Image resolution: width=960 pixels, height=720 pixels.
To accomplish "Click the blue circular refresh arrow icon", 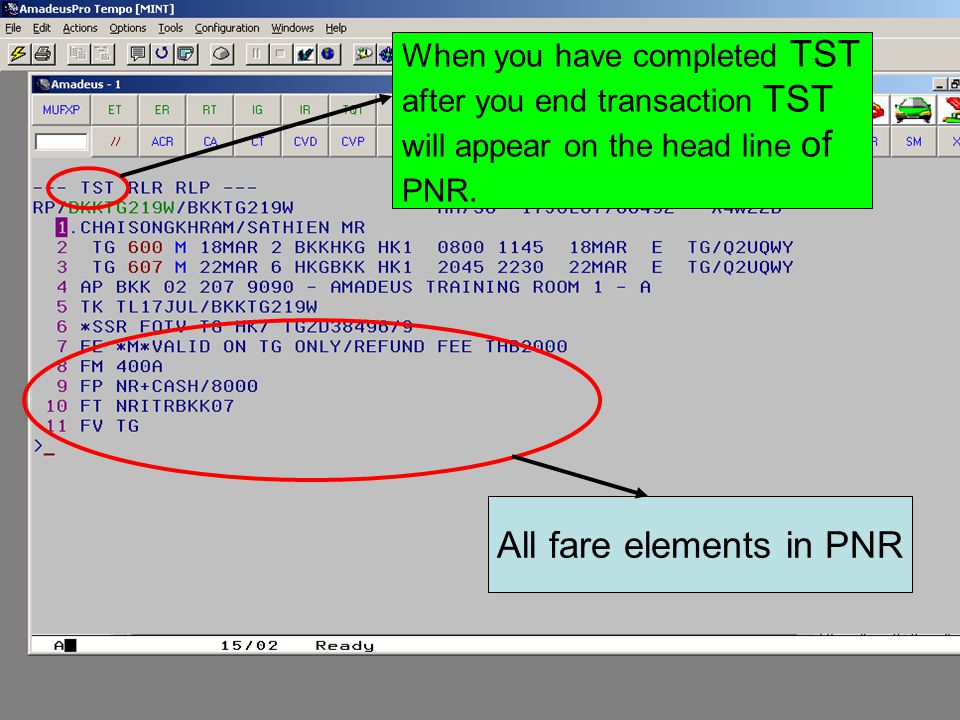I will click(162, 54).
